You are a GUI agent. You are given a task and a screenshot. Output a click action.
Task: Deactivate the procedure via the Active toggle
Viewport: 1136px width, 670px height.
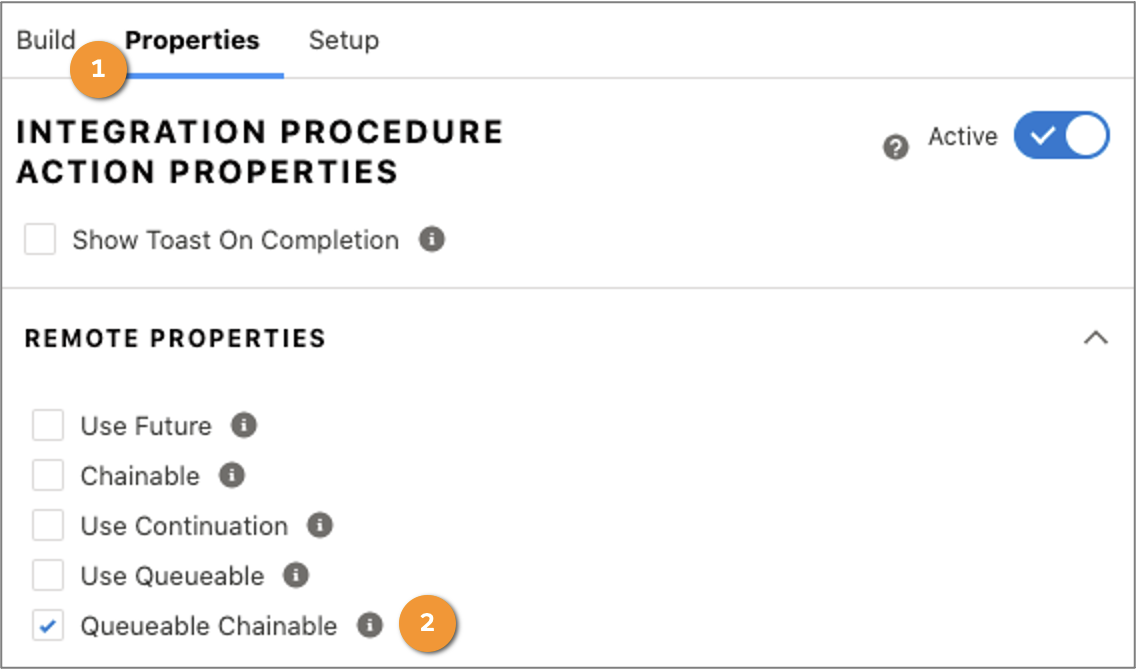coord(1062,135)
